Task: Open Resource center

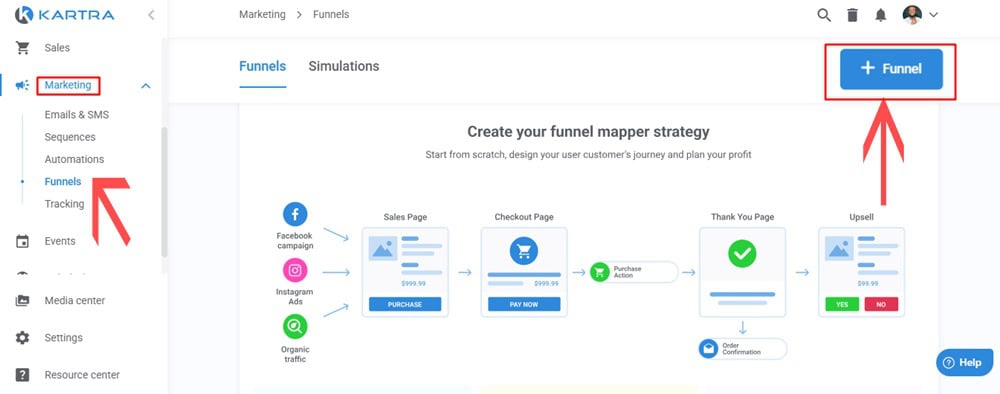Action: (x=82, y=375)
